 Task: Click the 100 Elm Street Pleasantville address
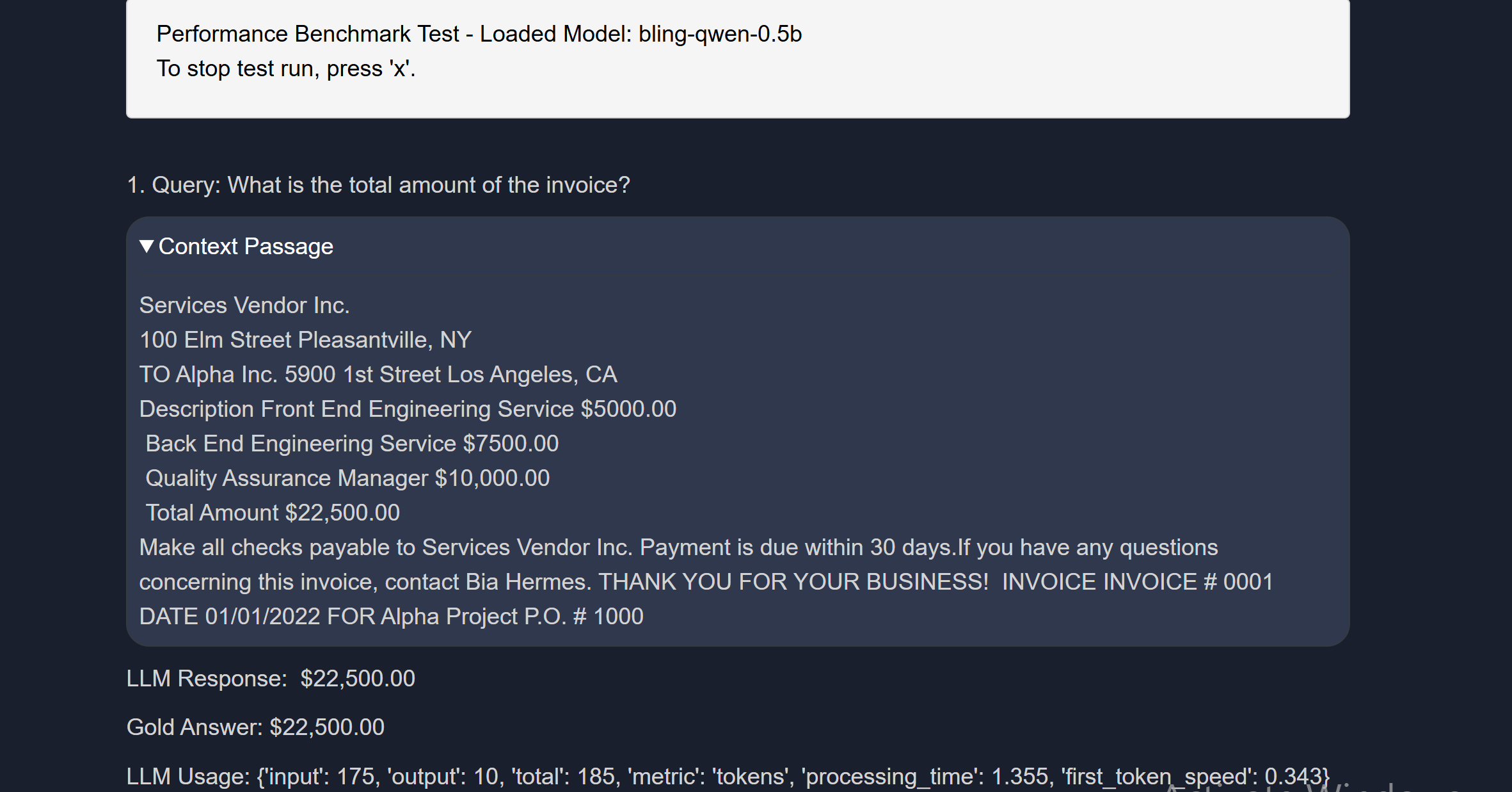[305, 340]
